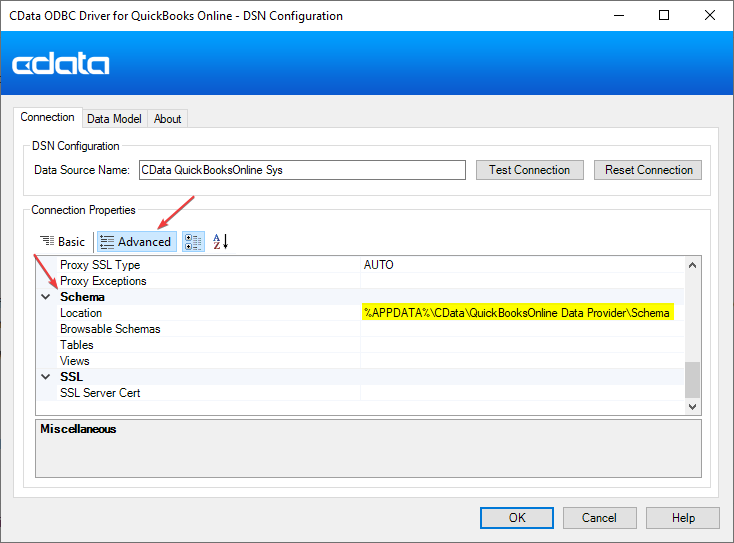Viewport: 734px width, 543px height.
Task: Open the Connection tab
Action: pos(47,117)
